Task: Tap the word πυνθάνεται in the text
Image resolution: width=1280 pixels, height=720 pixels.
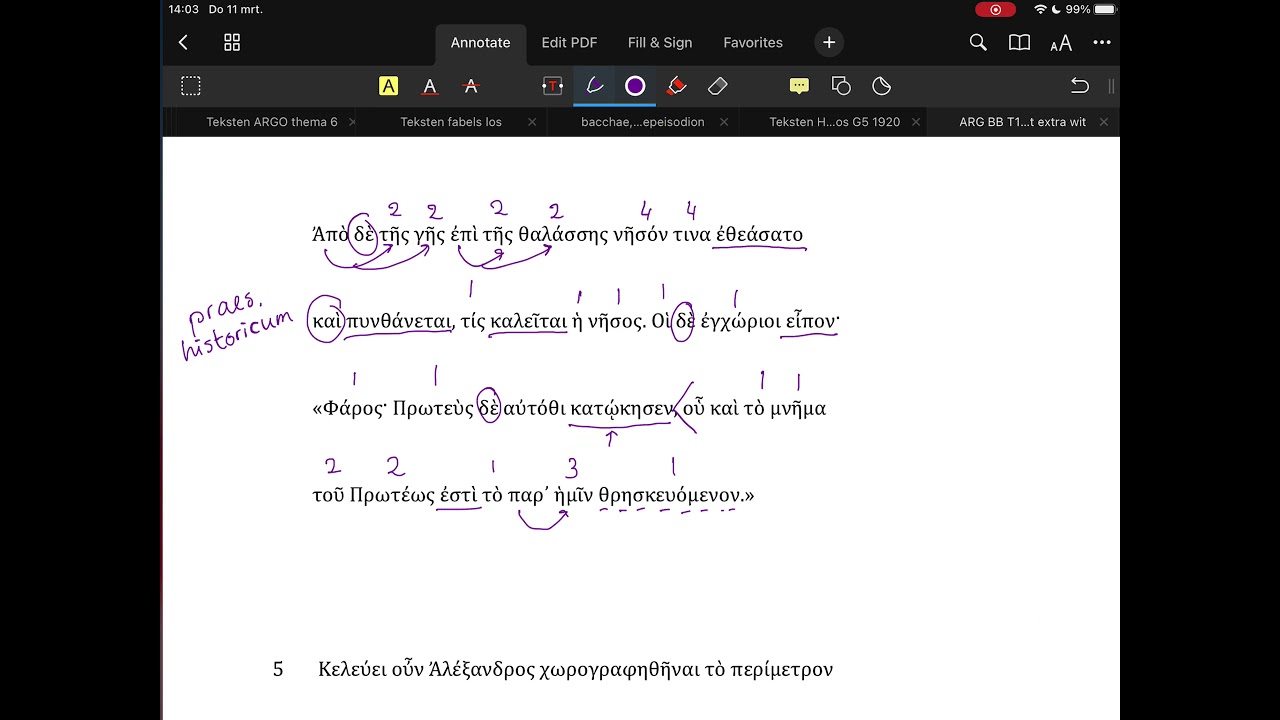Action: pyautogui.click(x=400, y=322)
